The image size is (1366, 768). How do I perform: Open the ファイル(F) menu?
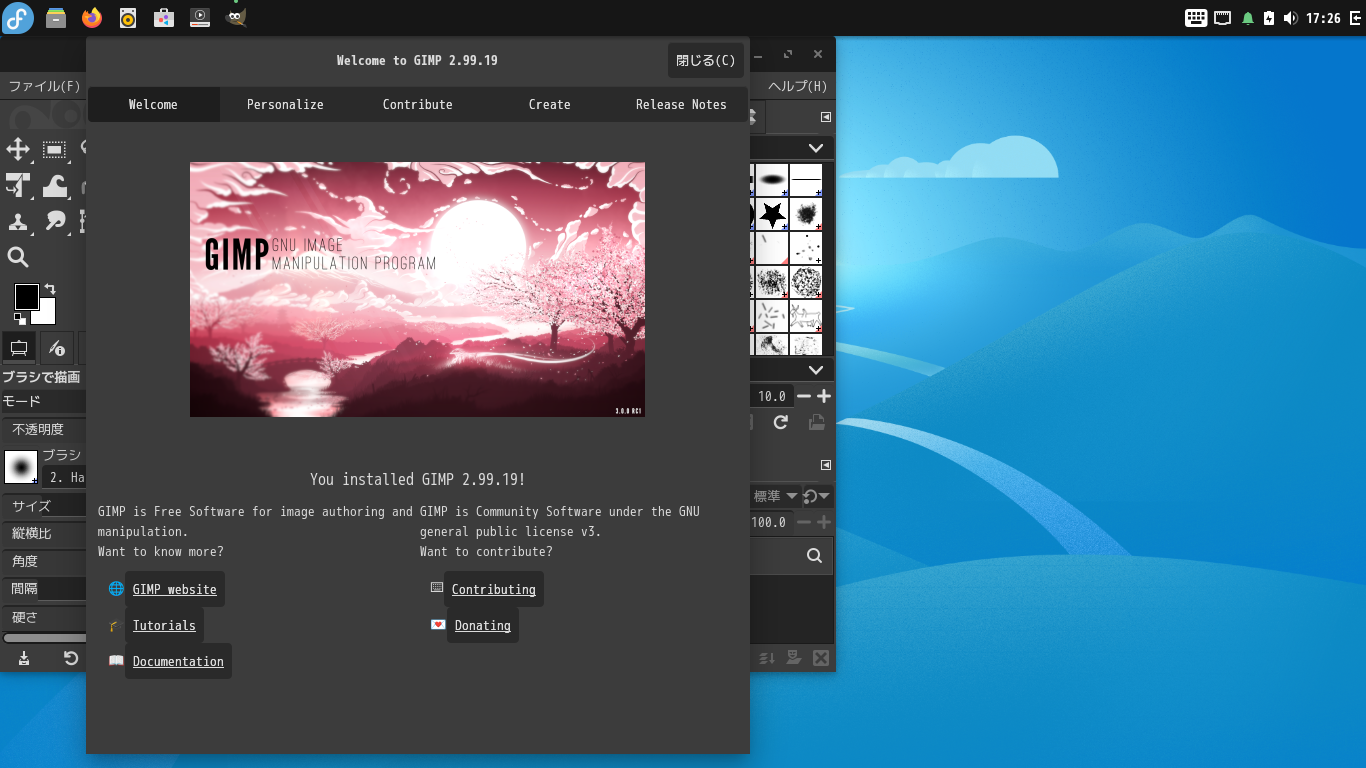tap(44, 86)
